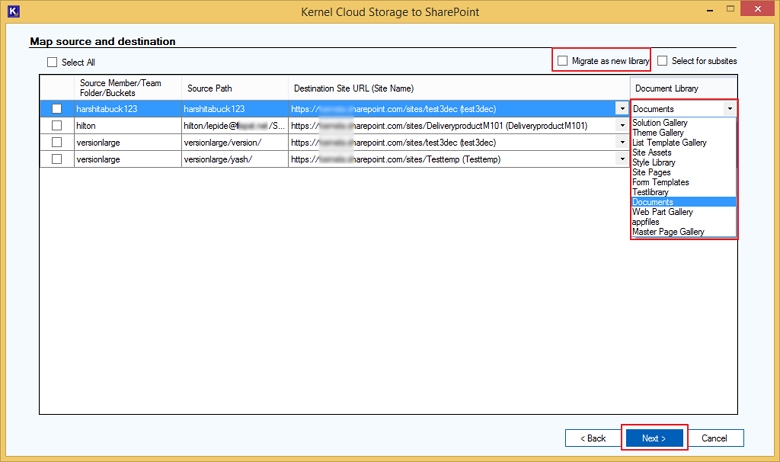Select harshitabuck123 source member cell
780x462 pixels.
128,109
